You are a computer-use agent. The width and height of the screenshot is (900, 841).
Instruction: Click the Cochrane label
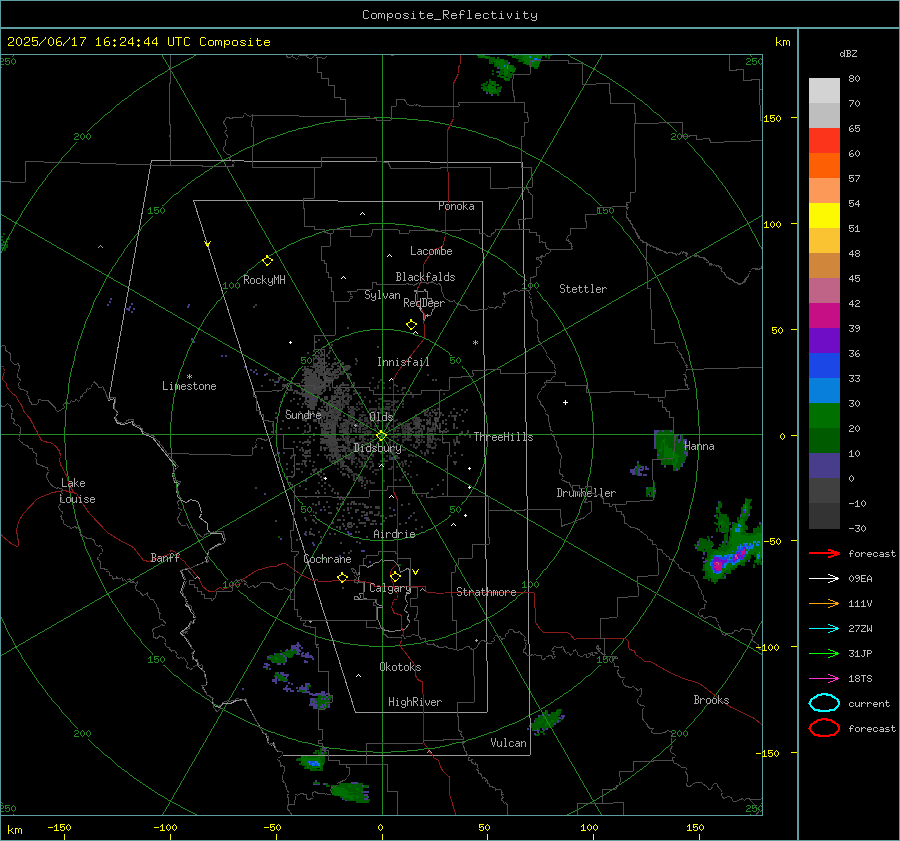pyautogui.click(x=327, y=559)
